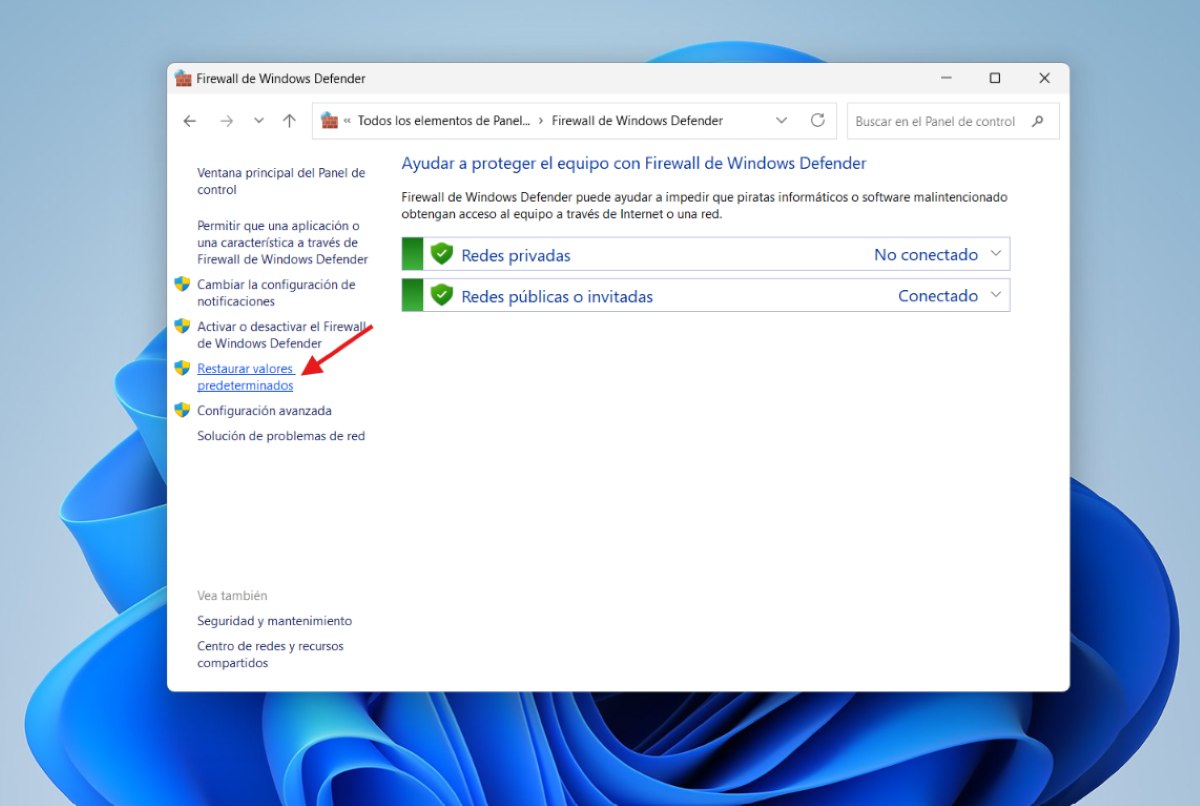
Task: Click the Conectado status text
Action: click(x=938, y=296)
